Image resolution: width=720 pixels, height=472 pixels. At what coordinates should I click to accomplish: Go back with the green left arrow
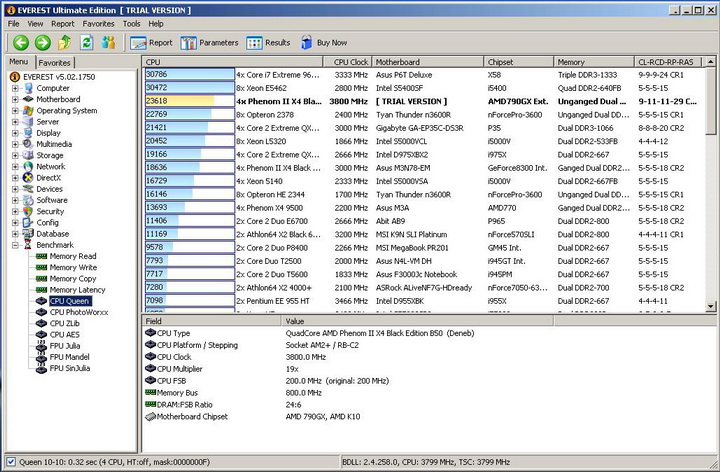[x=21, y=43]
